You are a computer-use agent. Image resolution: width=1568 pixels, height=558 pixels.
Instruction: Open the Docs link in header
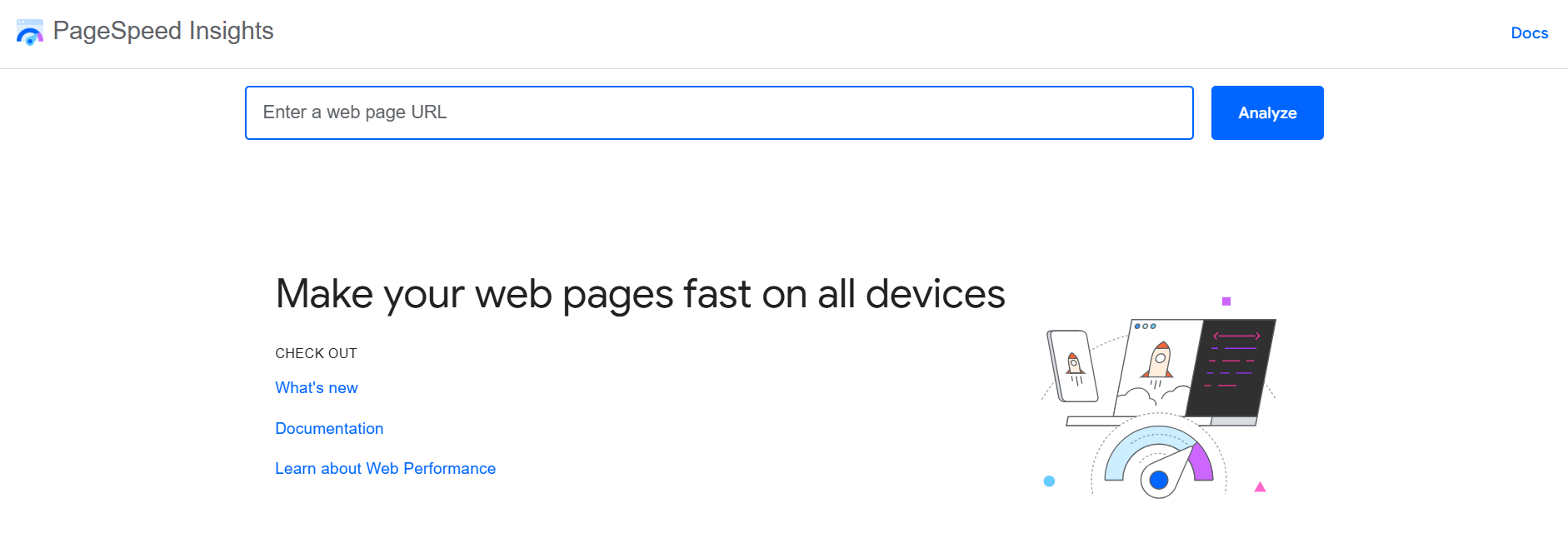tap(1529, 33)
